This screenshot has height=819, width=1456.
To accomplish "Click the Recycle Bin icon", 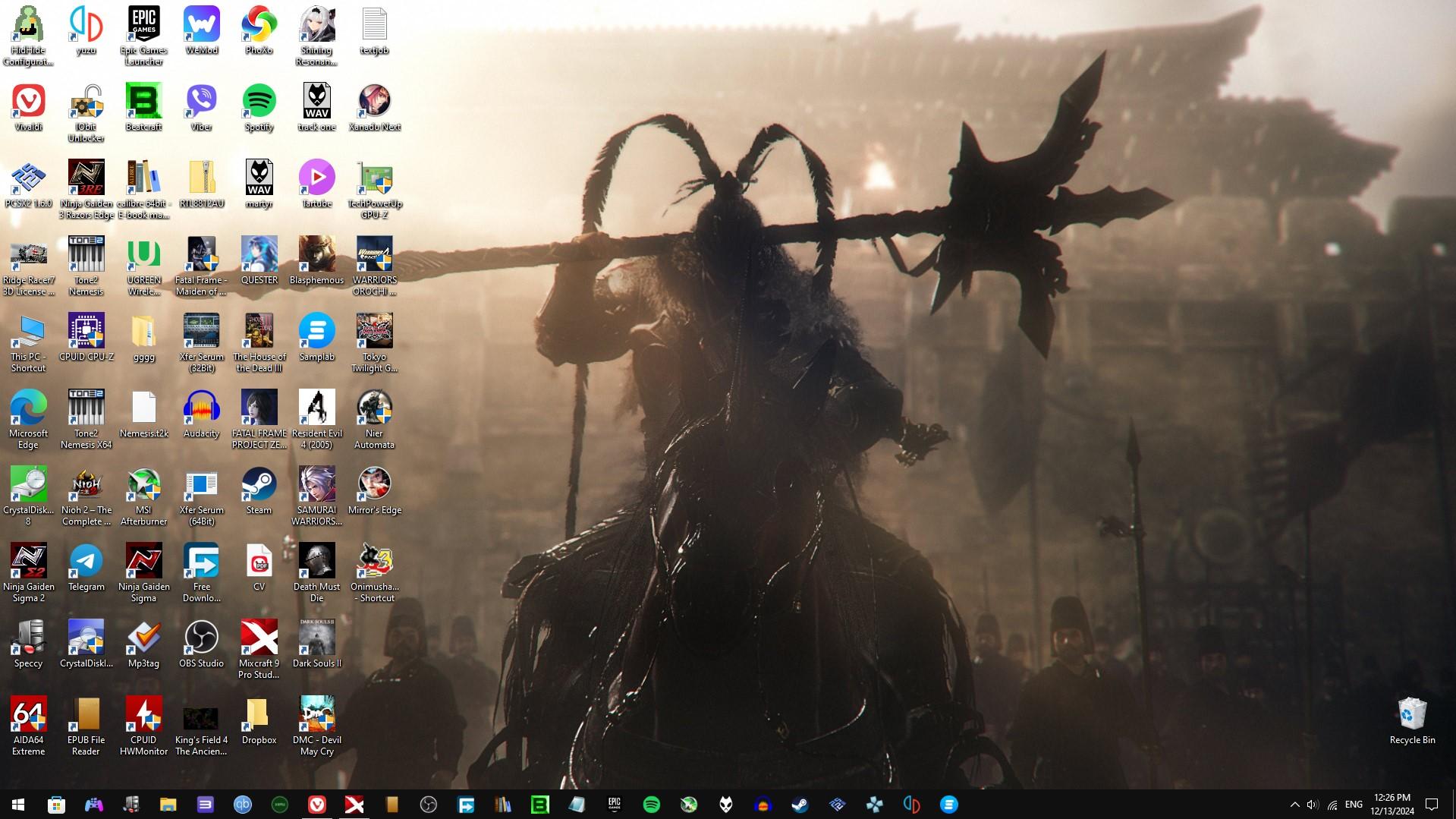I will coord(1412,715).
